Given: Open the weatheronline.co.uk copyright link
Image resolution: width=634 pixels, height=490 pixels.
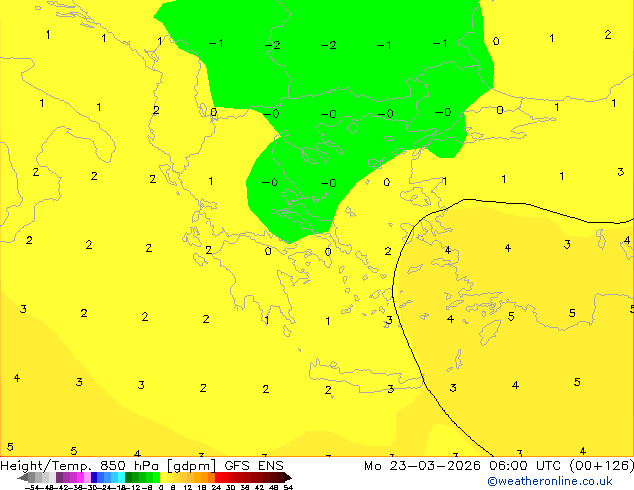Looking at the screenshot, I should click(x=550, y=481).
